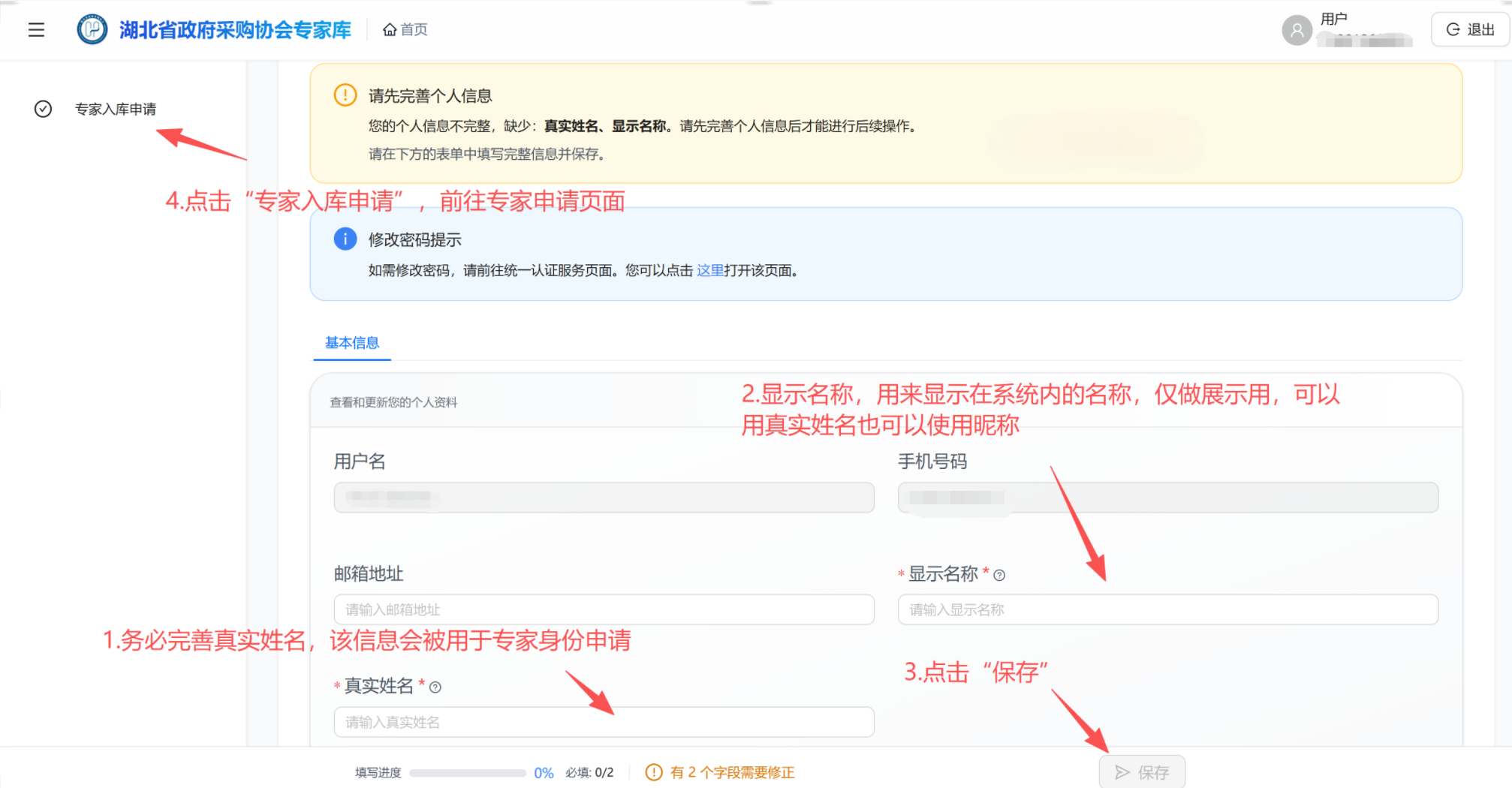Click the 填写进度 progress bar

(470, 772)
